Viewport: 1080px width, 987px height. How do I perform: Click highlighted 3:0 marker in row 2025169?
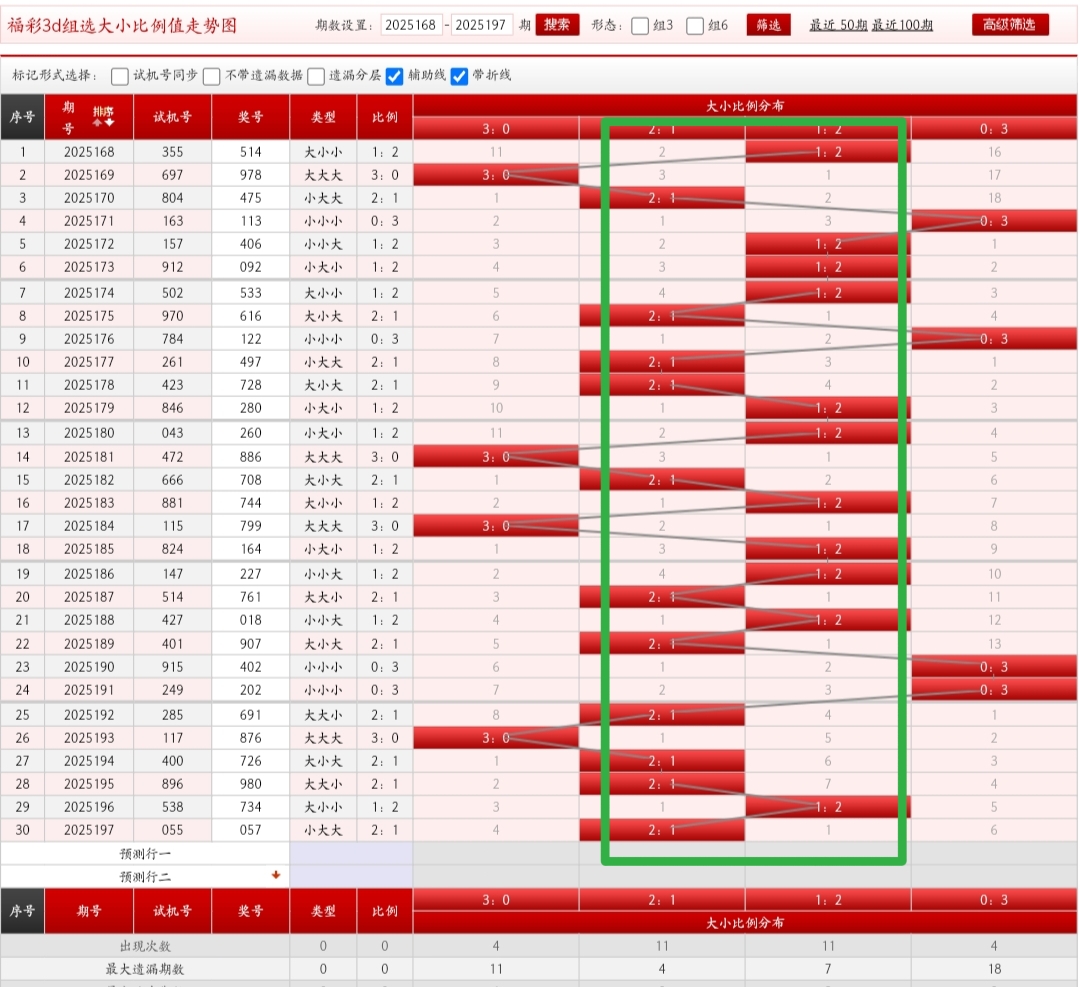pos(496,175)
